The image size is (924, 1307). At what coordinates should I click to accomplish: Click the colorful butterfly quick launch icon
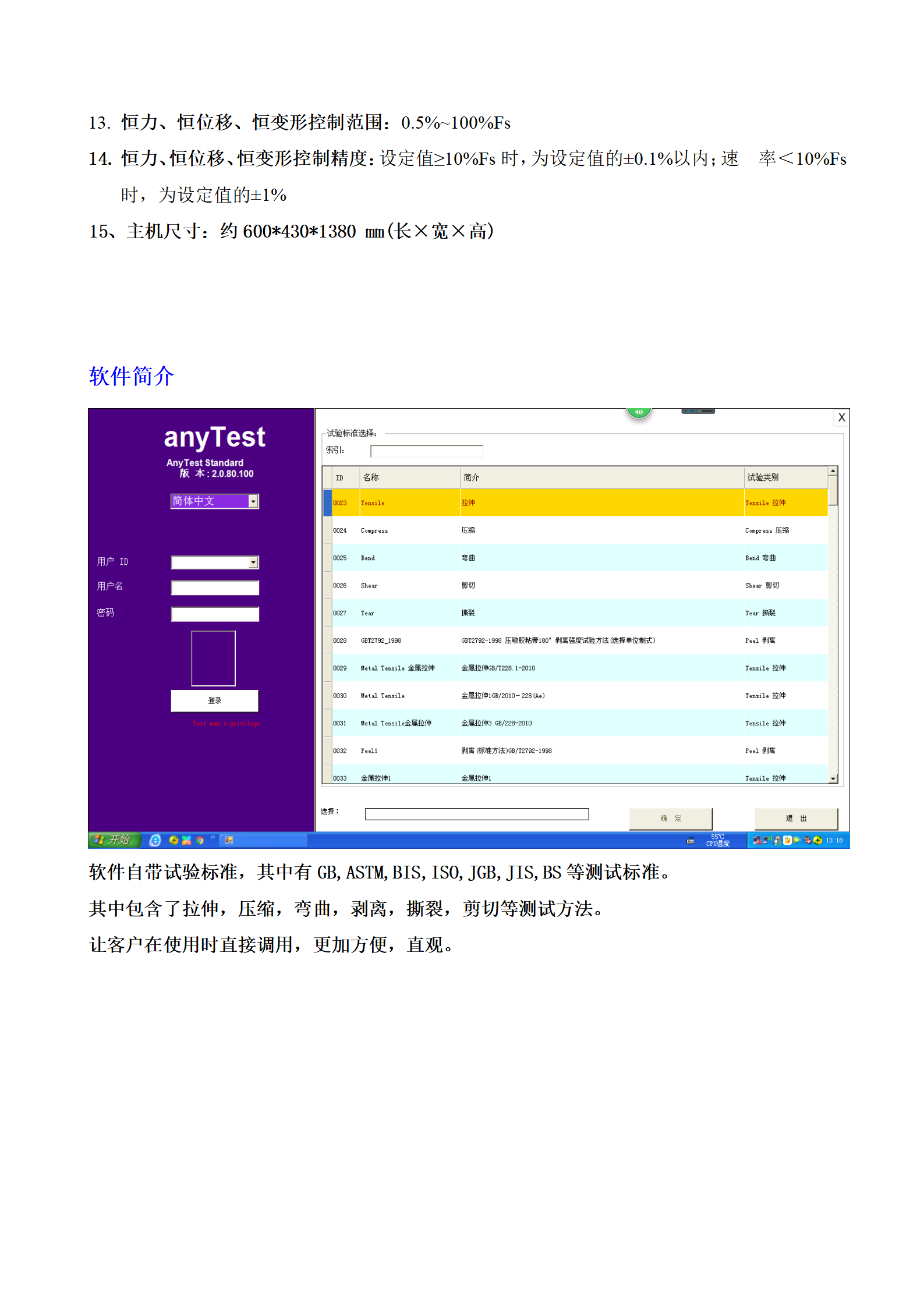186,840
